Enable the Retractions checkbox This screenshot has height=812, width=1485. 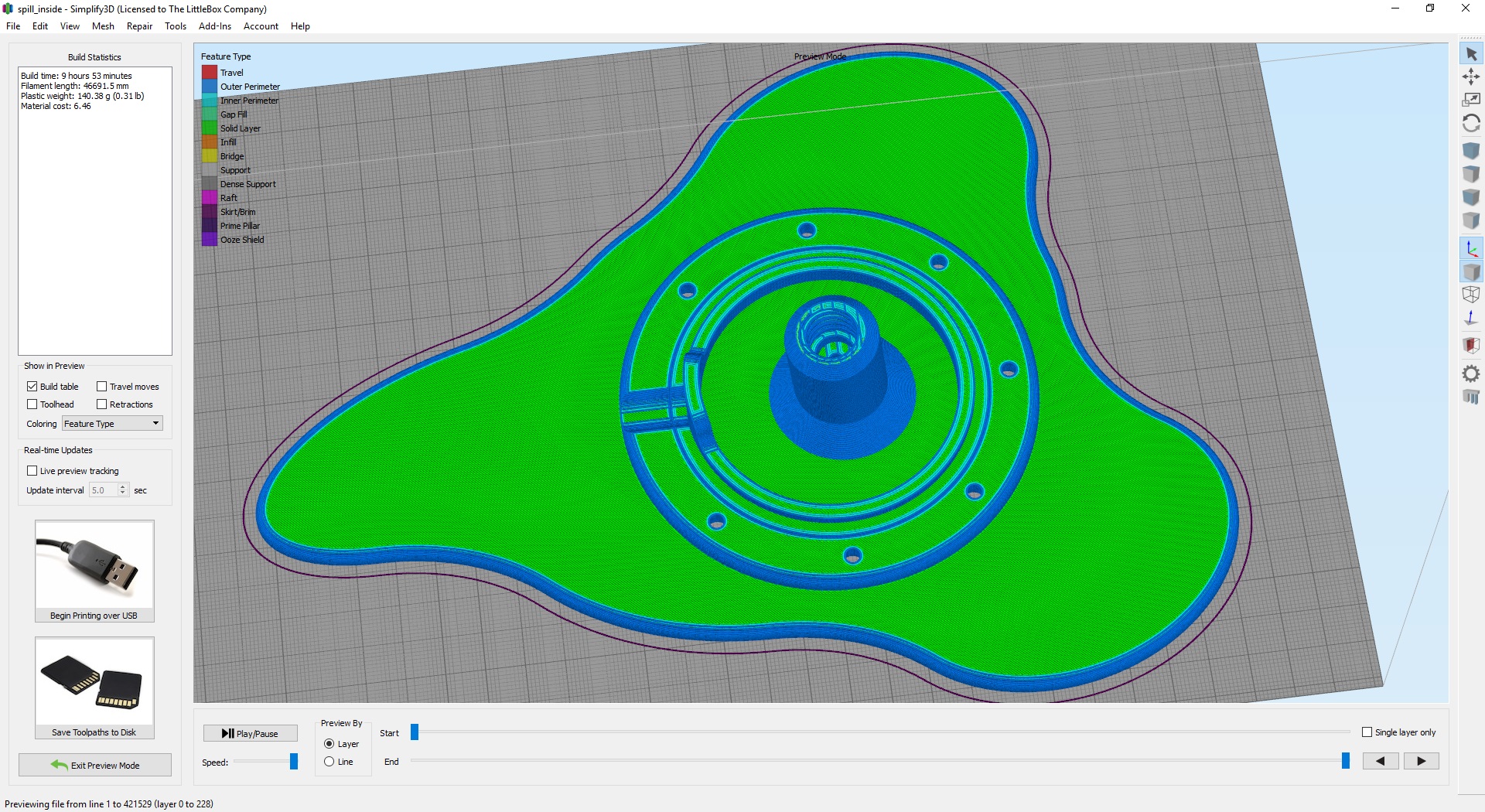101,404
